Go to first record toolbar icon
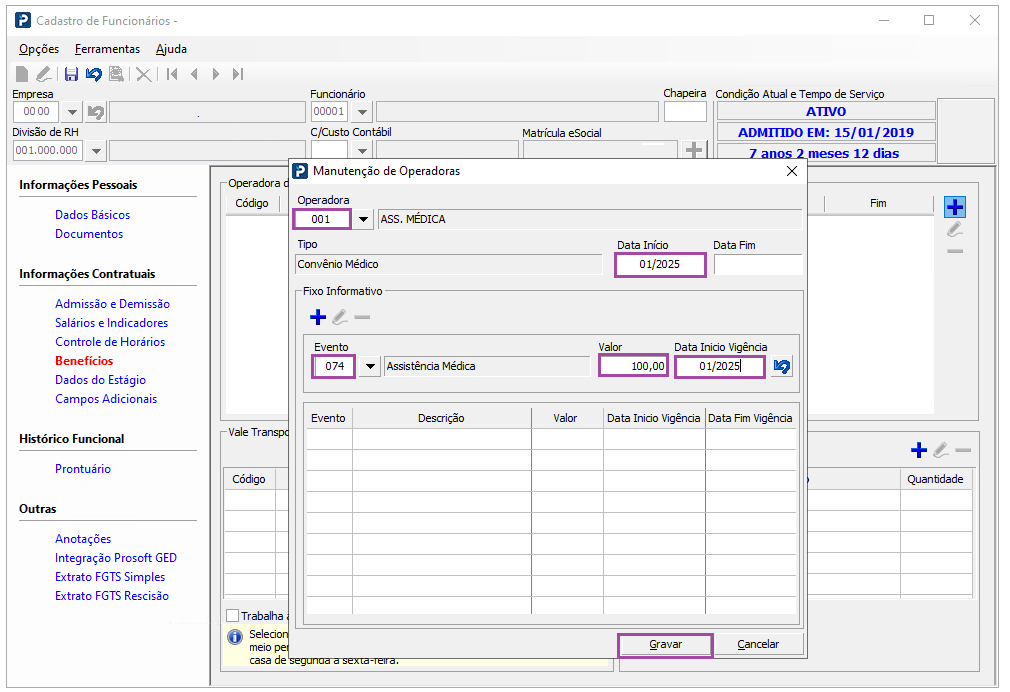This screenshot has height=692, width=1010. 172,74
